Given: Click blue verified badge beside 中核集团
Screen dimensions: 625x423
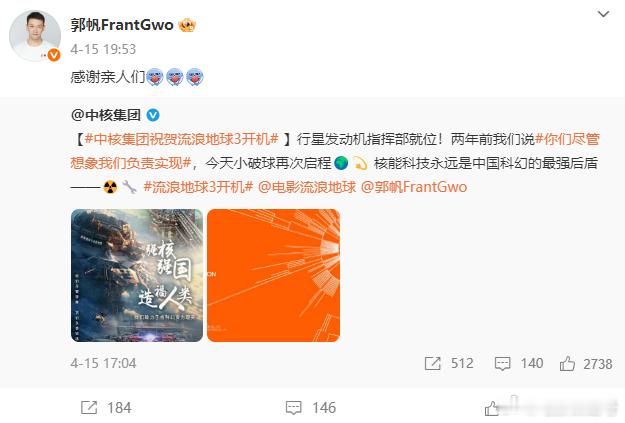Looking at the screenshot, I should 153,115.
